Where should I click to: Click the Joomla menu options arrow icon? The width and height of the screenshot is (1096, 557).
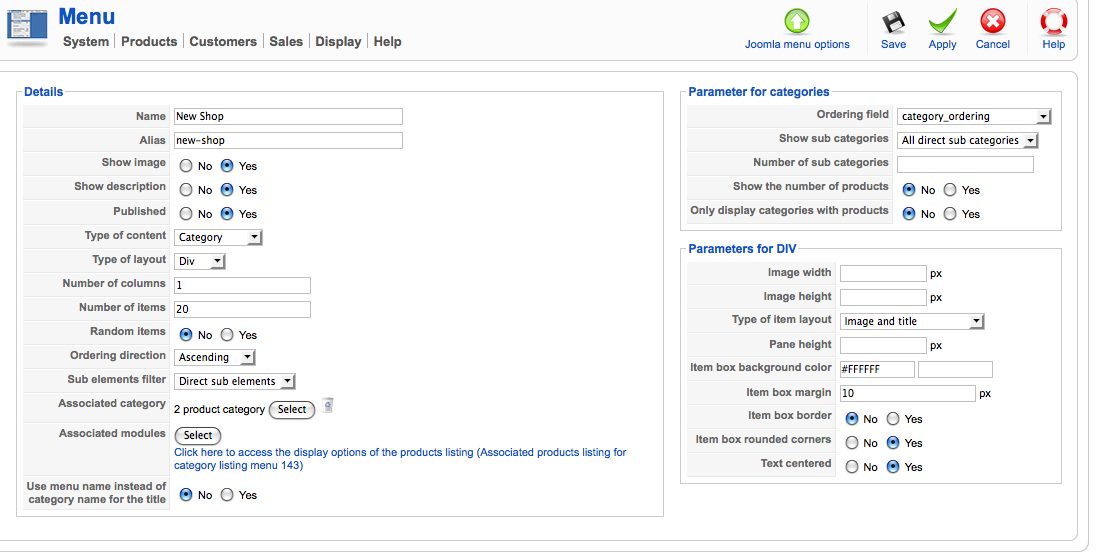(x=797, y=21)
